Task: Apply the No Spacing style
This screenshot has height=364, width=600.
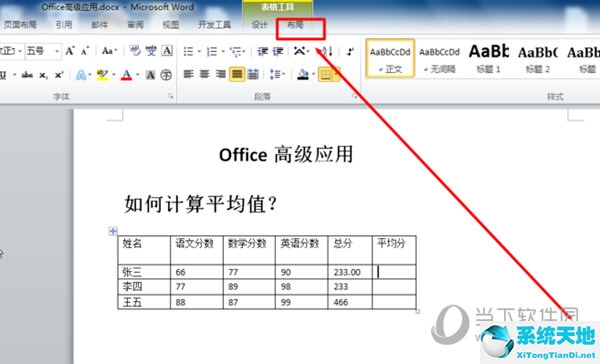Action: pyautogui.click(x=439, y=59)
